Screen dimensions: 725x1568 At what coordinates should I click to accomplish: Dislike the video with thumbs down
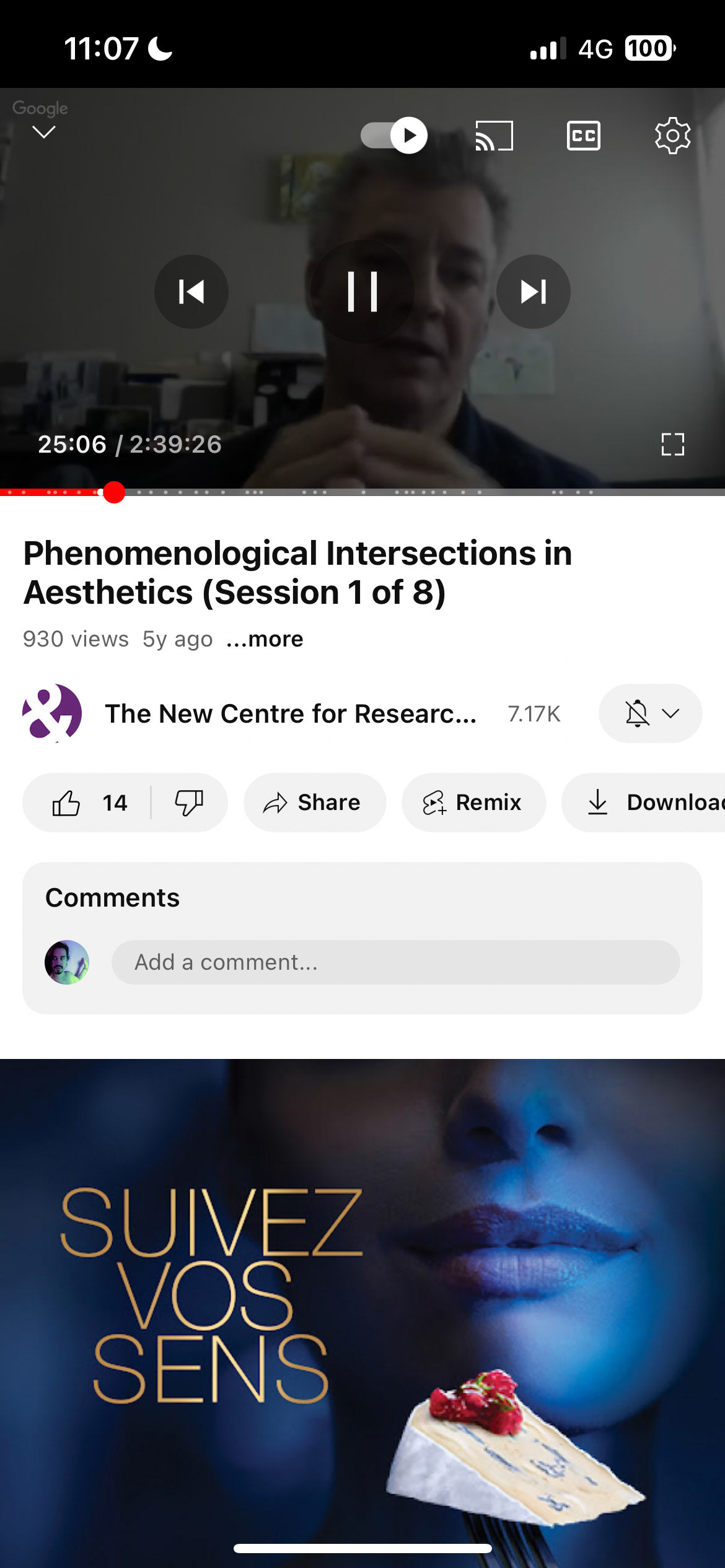189,803
